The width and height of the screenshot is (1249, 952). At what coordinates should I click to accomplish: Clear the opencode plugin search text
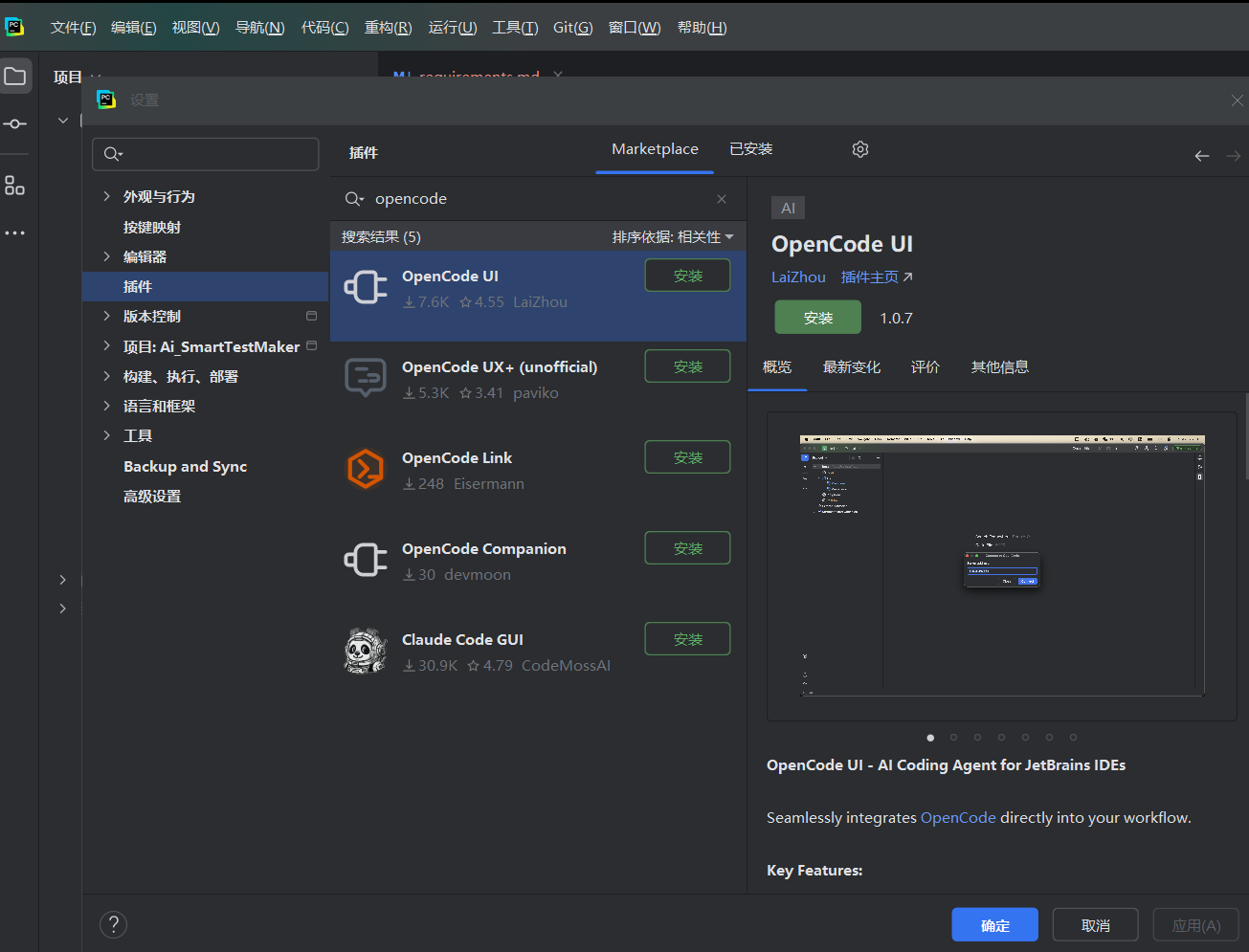coord(722,199)
